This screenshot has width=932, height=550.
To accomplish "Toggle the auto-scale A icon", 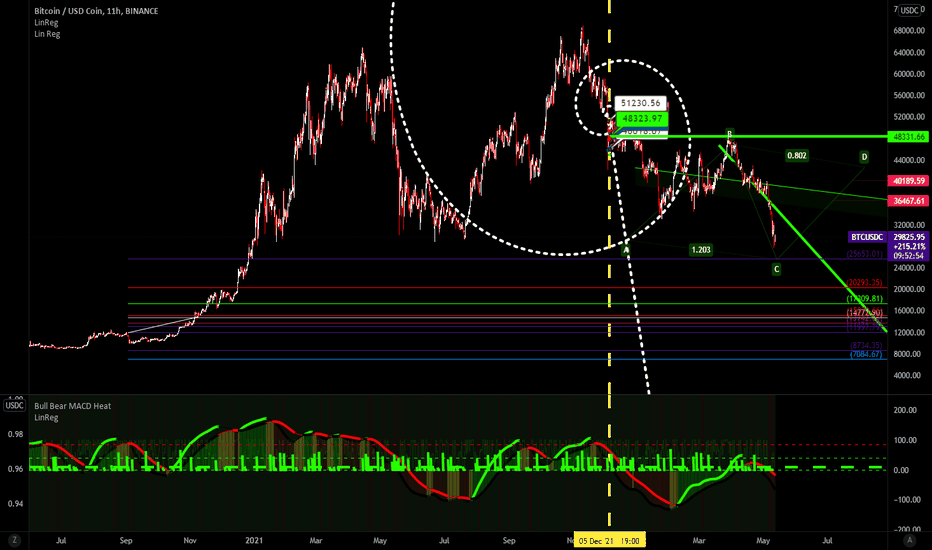I will (x=909, y=540).
